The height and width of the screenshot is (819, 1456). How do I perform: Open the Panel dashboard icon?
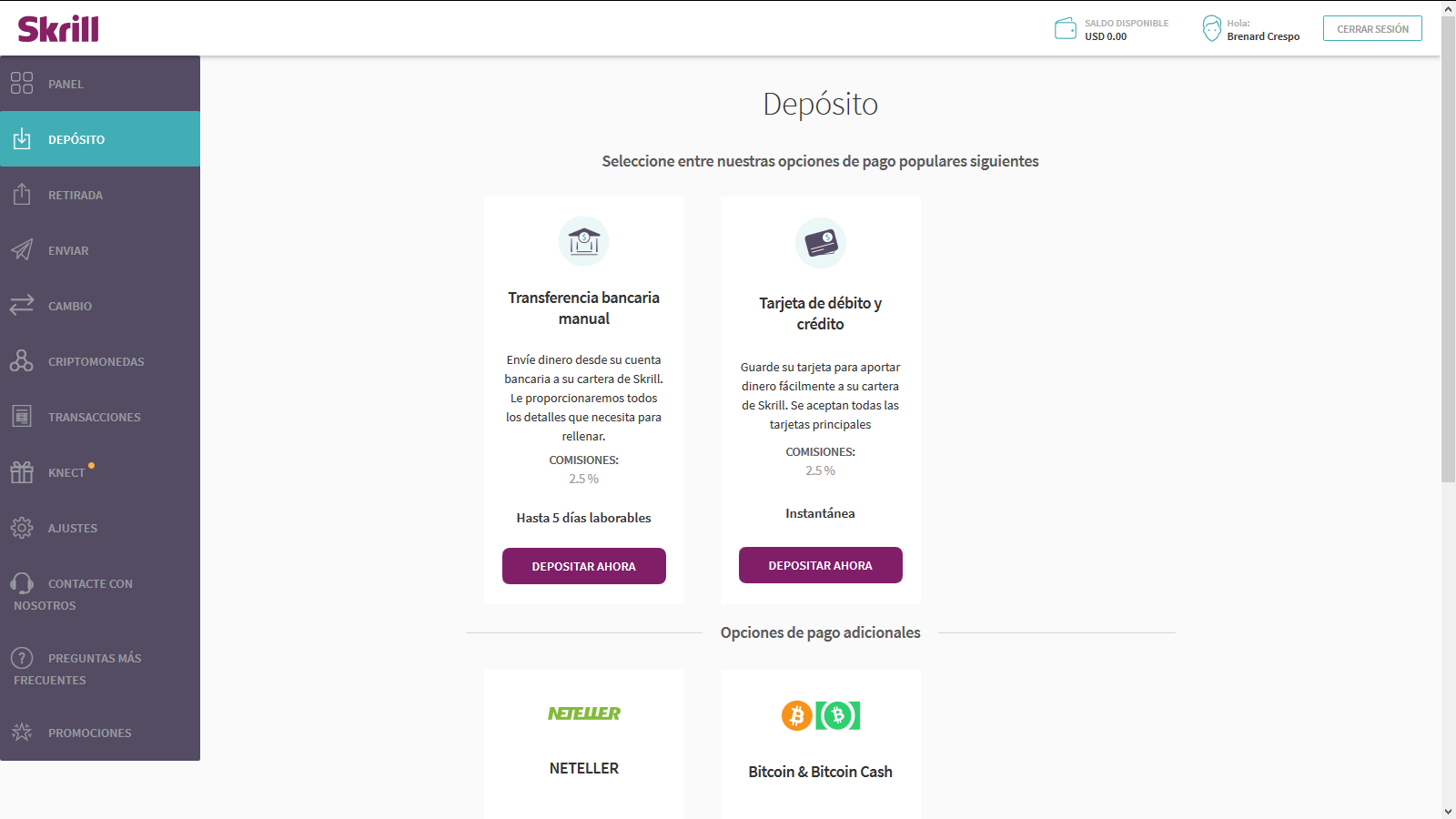coord(22,83)
